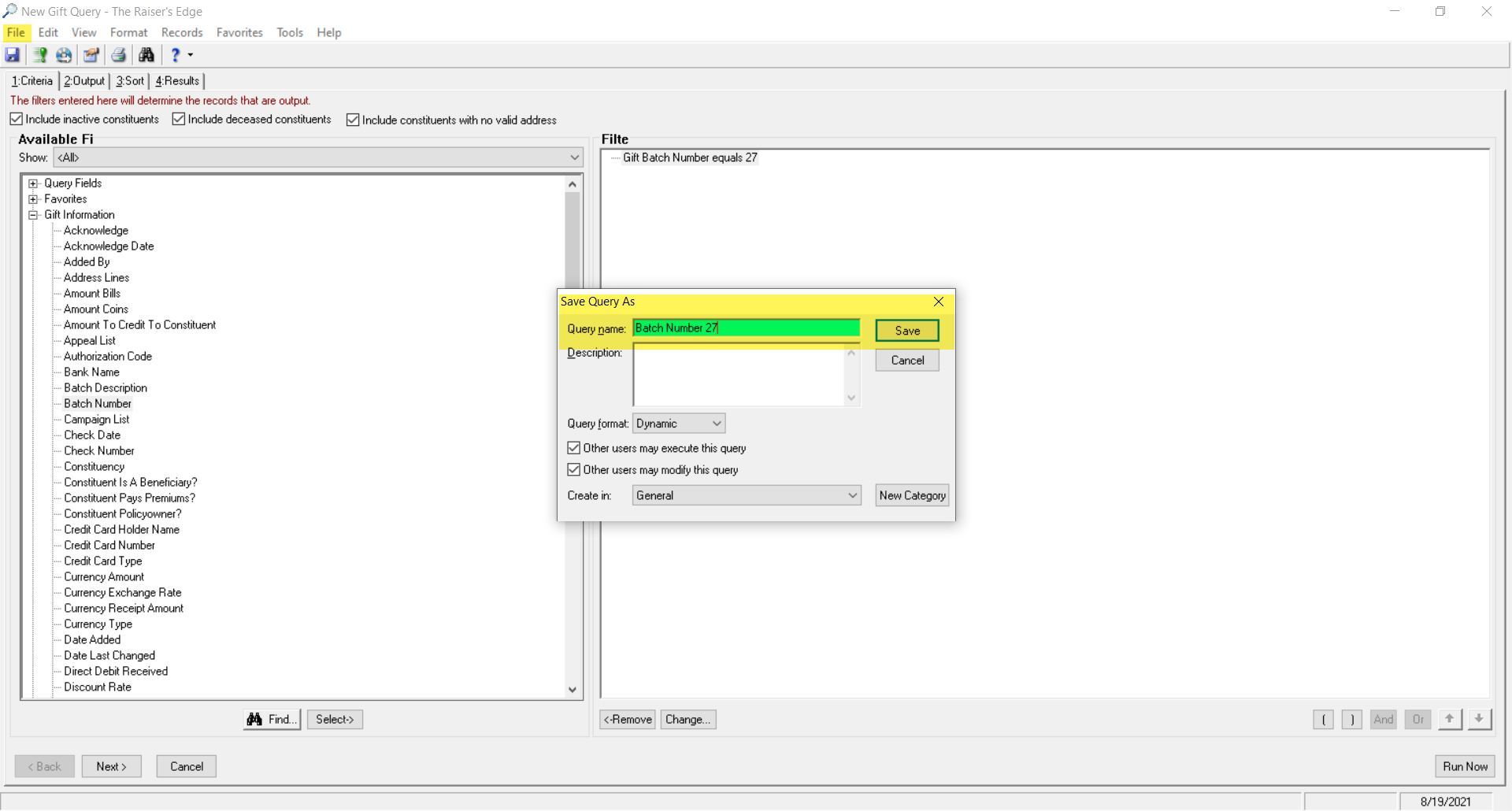Click the Run Now button

[x=1465, y=766]
